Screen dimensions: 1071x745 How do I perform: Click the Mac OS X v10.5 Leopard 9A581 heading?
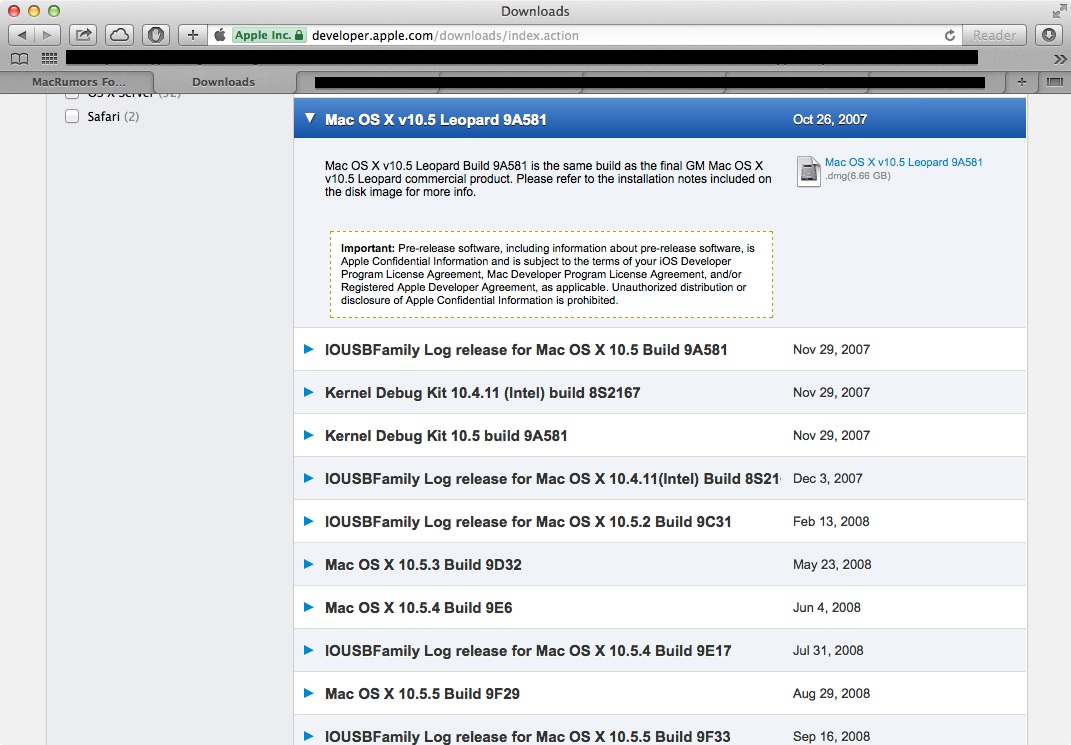pyautogui.click(x=436, y=120)
